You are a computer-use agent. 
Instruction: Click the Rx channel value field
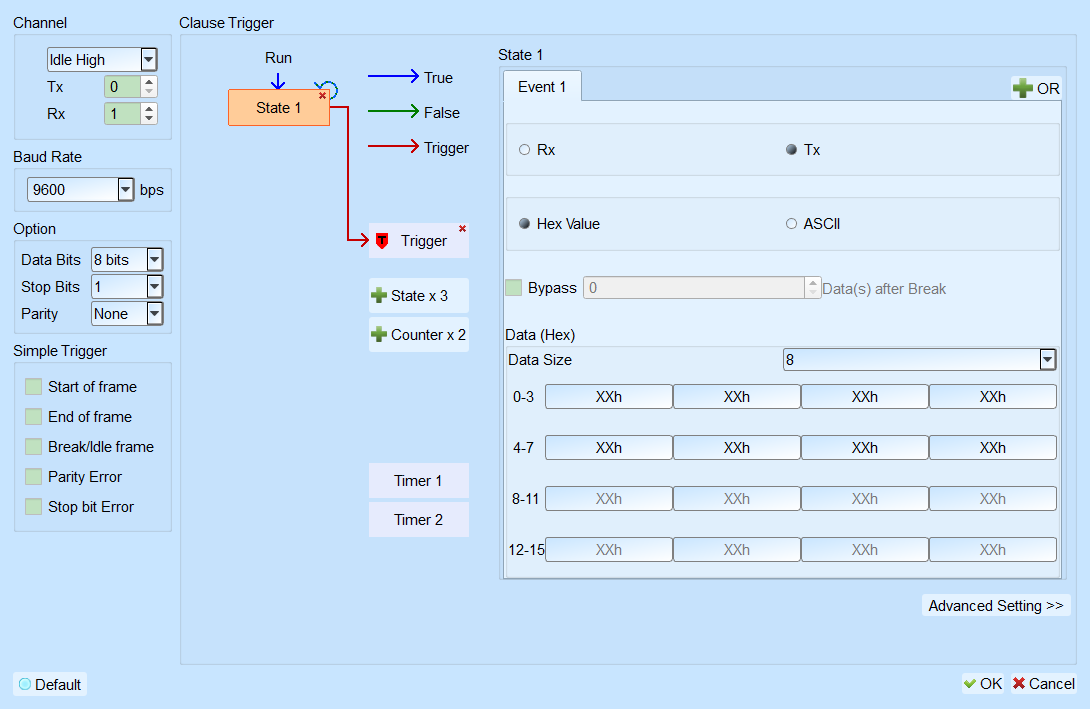122,113
